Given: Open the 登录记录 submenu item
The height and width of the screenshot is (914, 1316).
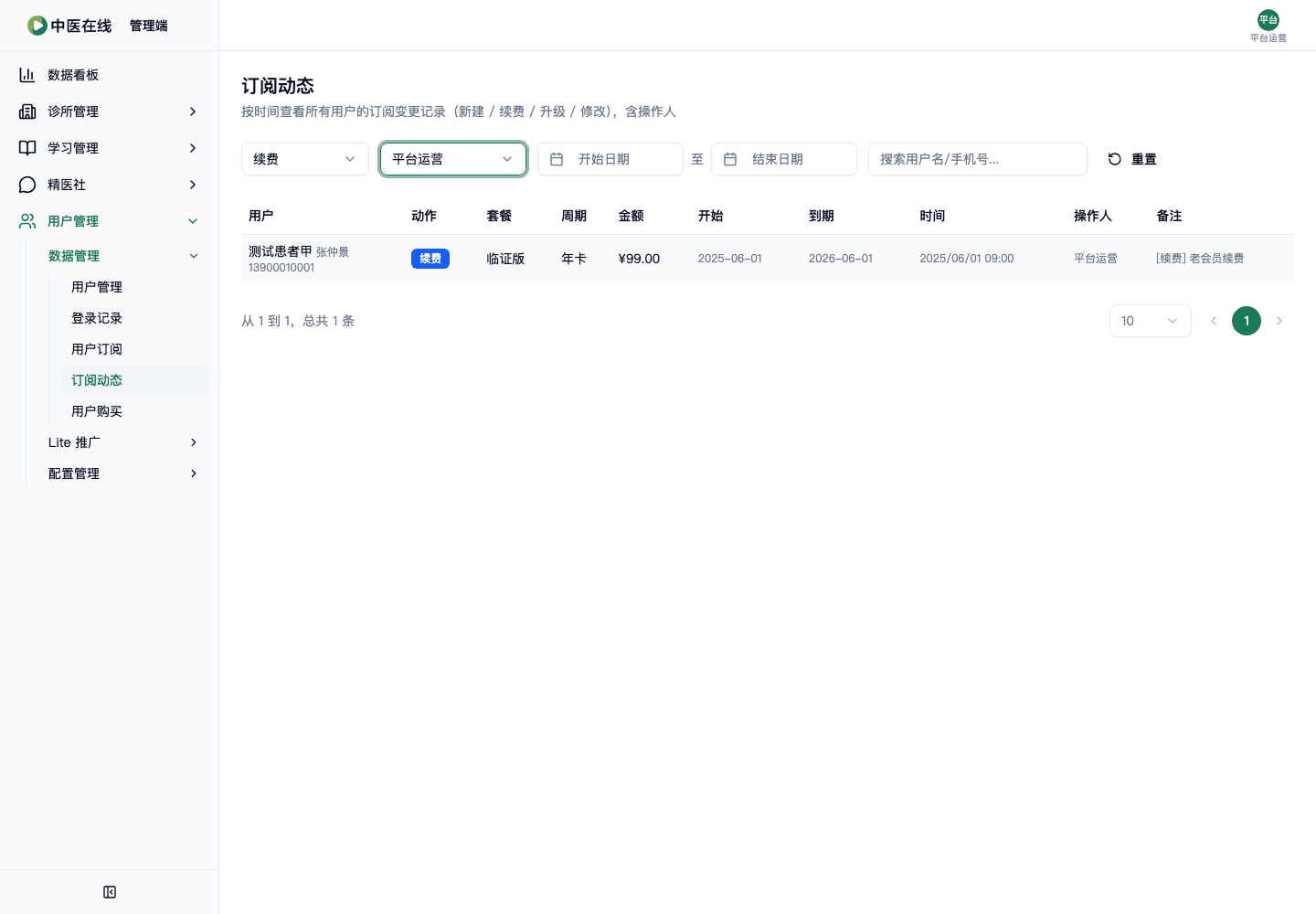Looking at the screenshot, I should click(x=135, y=318).
